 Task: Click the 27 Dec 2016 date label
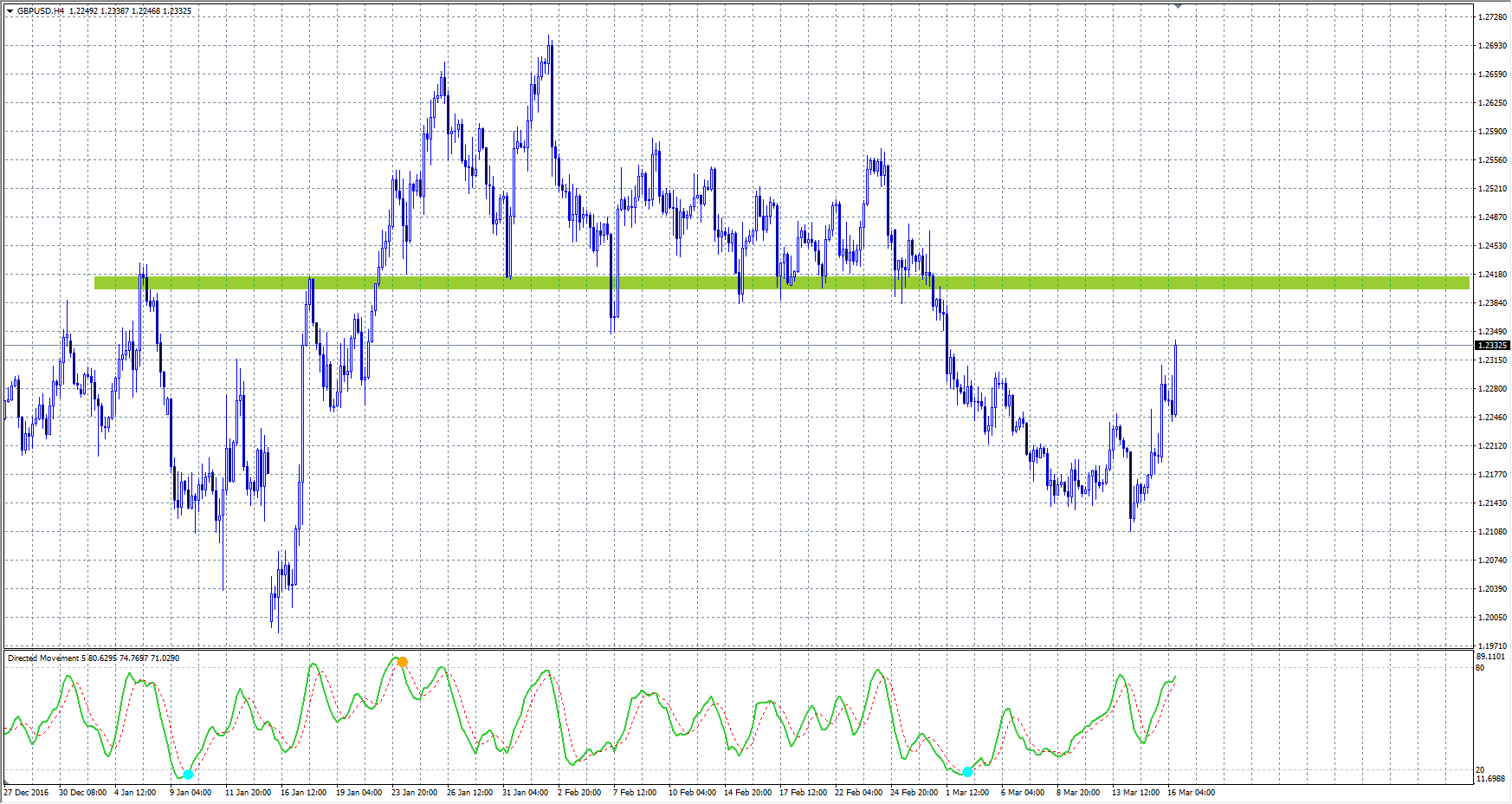pyautogui.click(x=26, y=793)
